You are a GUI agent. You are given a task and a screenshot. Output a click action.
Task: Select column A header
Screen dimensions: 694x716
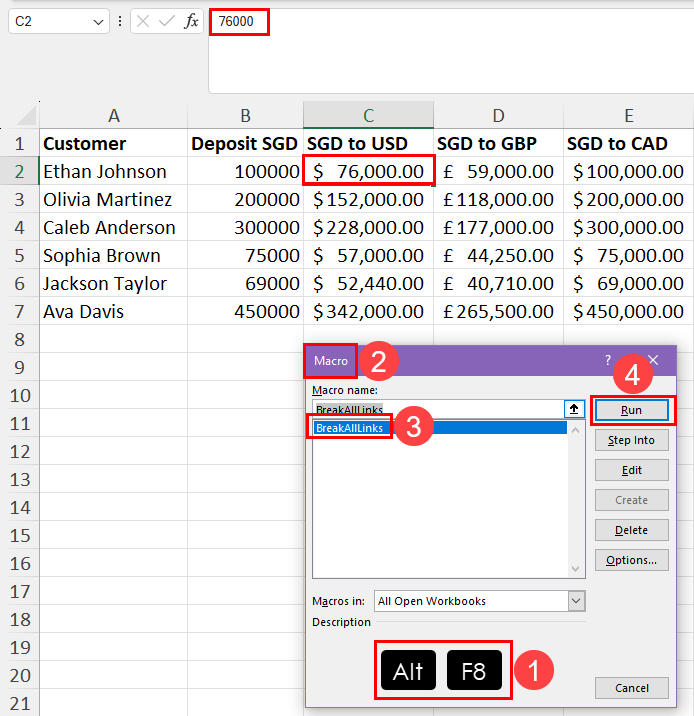pyautogui.click(x=114, y=116)
